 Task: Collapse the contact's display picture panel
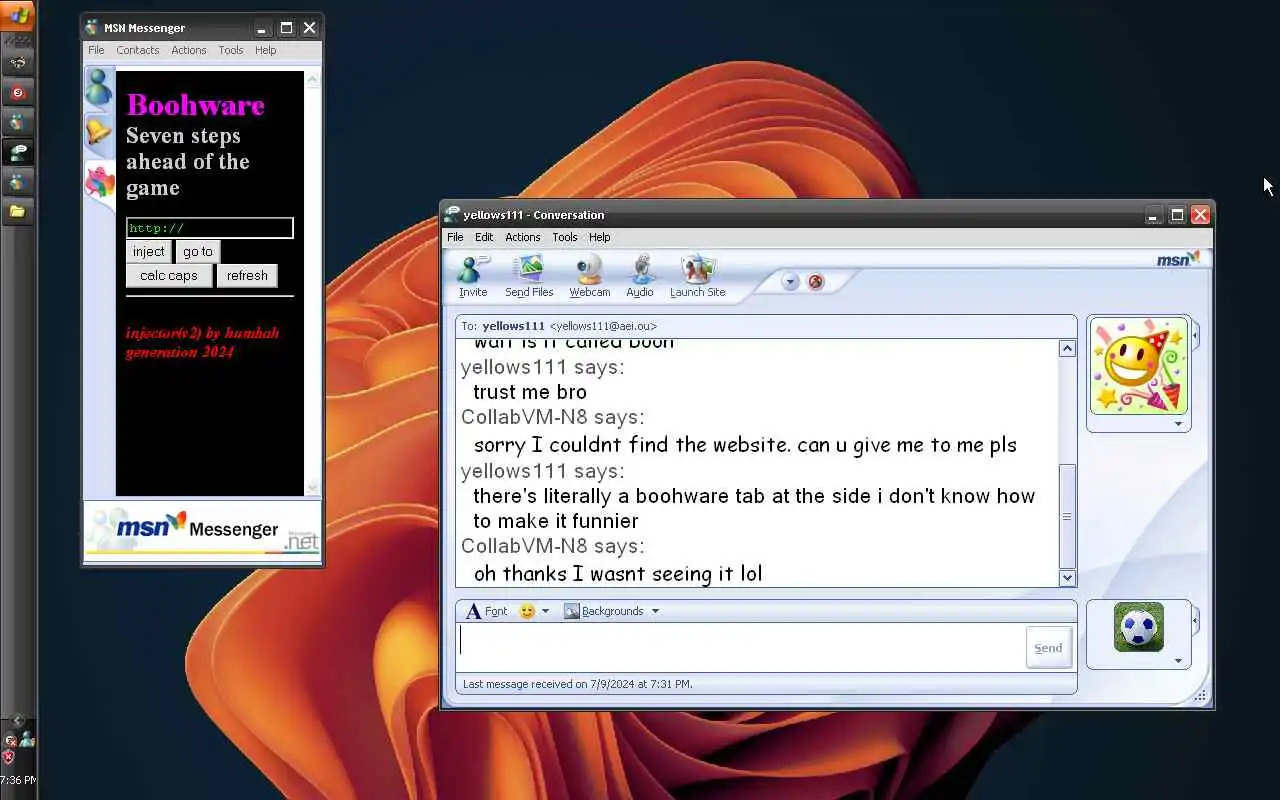coord(1195,335)
